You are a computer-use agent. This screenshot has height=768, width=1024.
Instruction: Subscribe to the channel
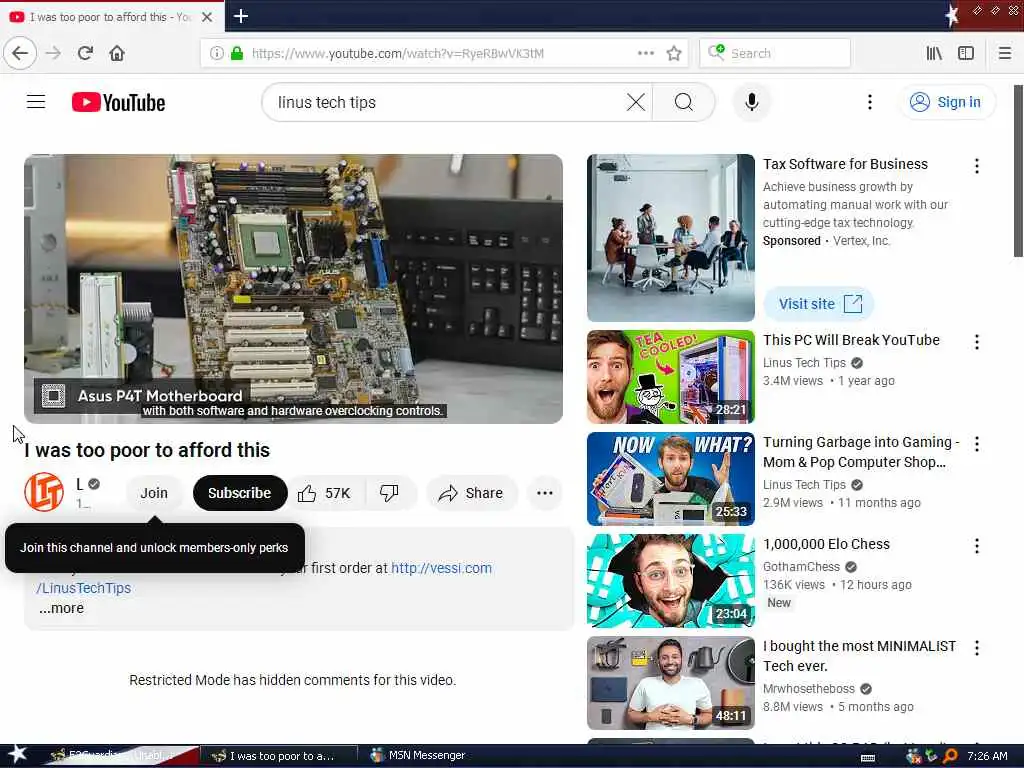pyautogui.click(x=240, y=493)
